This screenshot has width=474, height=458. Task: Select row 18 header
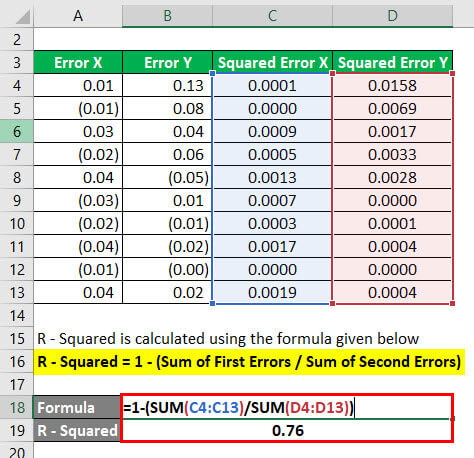click(x=17, y=407)
